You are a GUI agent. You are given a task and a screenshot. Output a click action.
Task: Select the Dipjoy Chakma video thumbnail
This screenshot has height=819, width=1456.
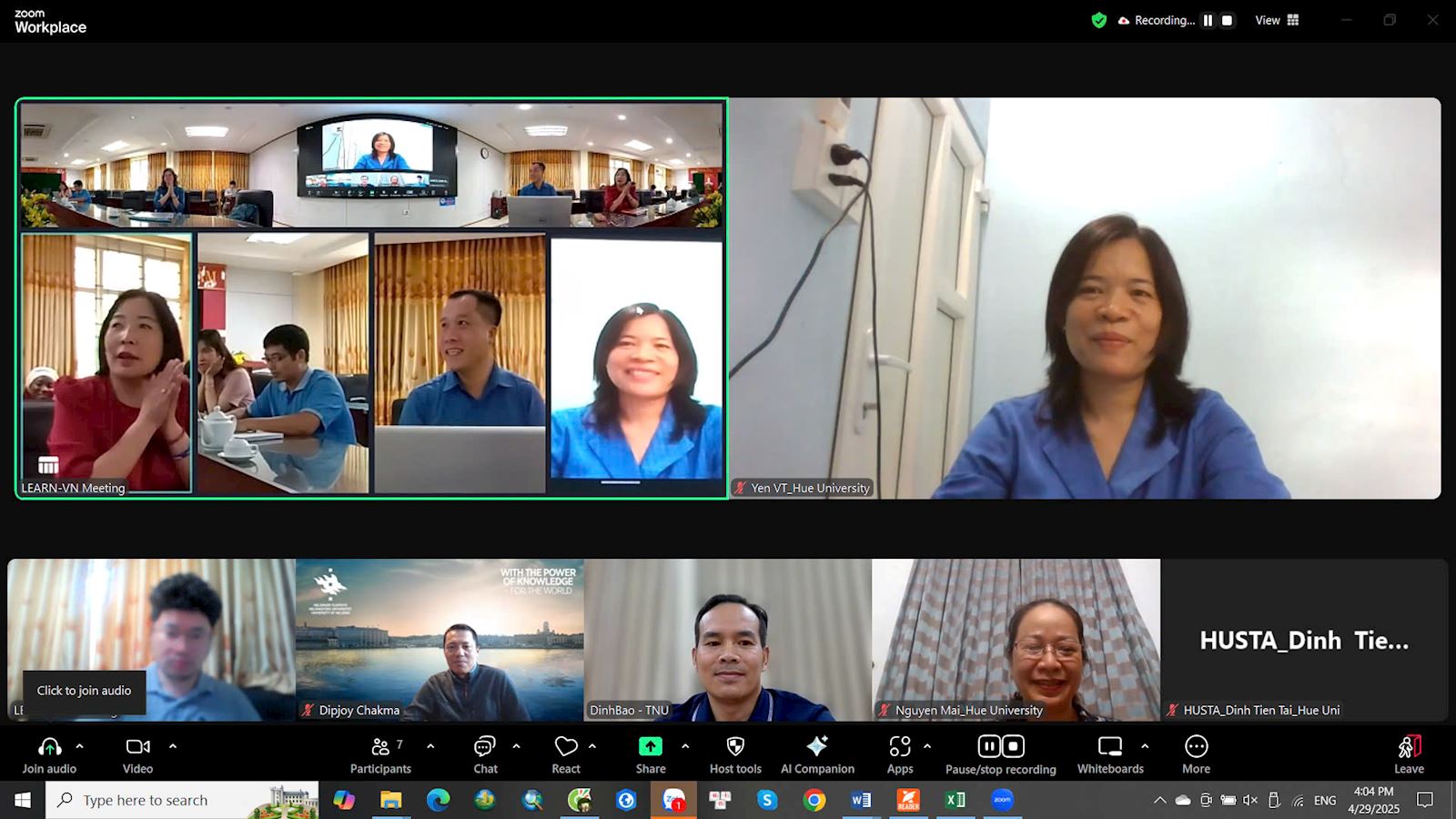440,640
